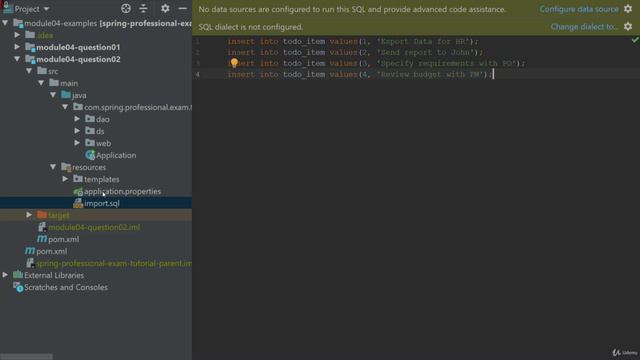Collapse the src folder arrow
Viewport: 640px width, 360px height.
pos(29,71)
